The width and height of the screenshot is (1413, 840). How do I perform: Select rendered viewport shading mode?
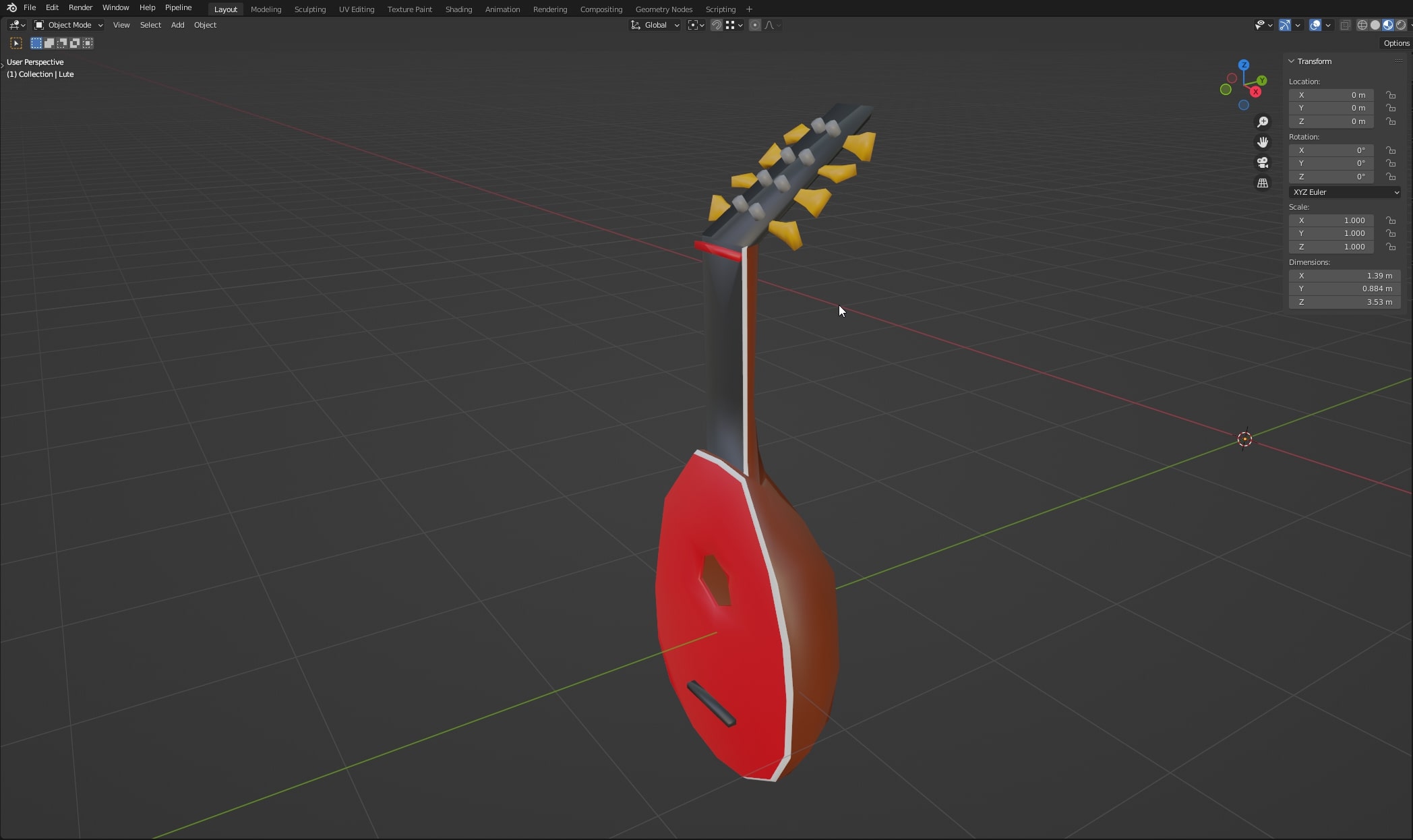coord(1401,25)
